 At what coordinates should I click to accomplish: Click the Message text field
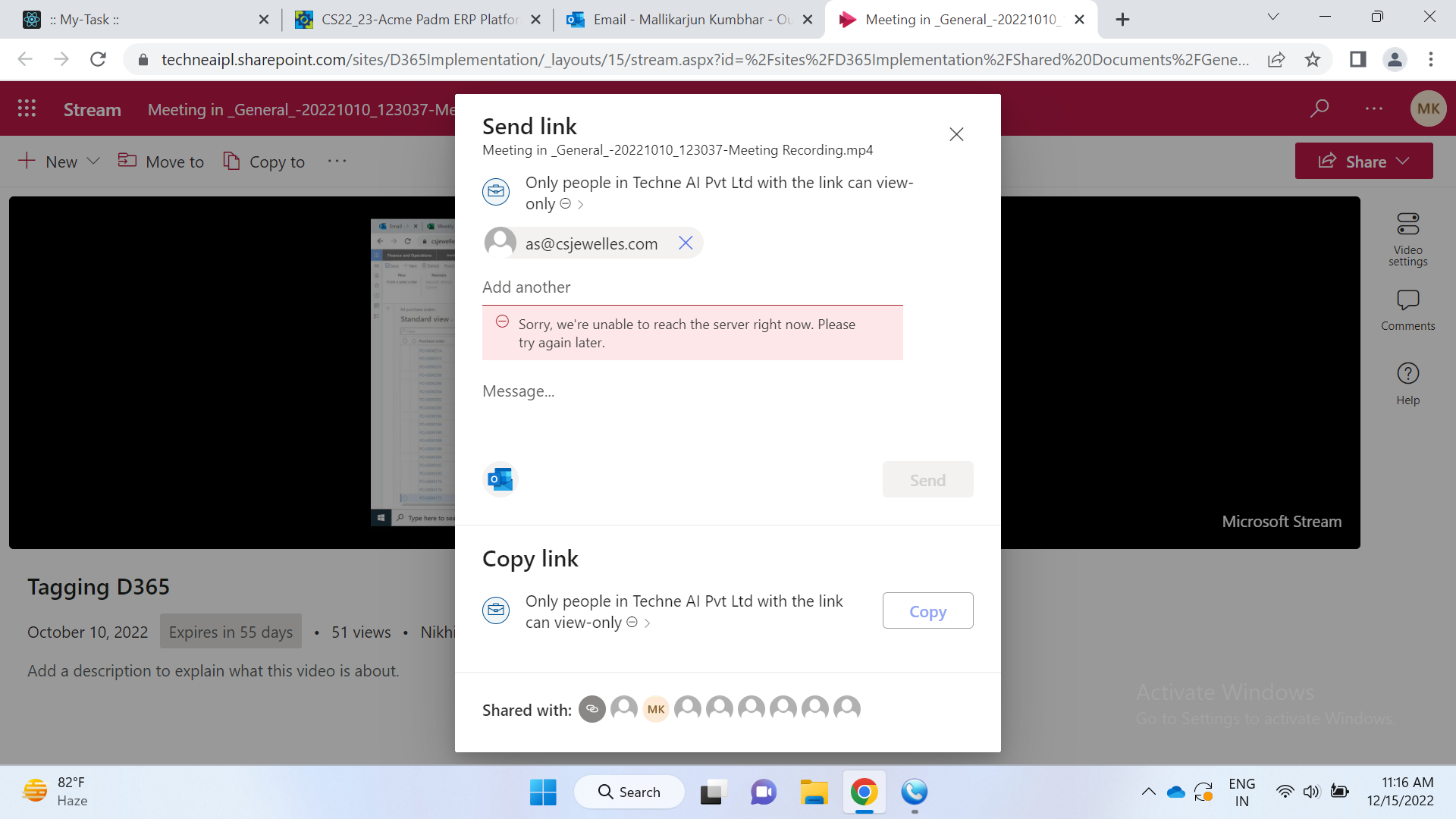[692, 391]
